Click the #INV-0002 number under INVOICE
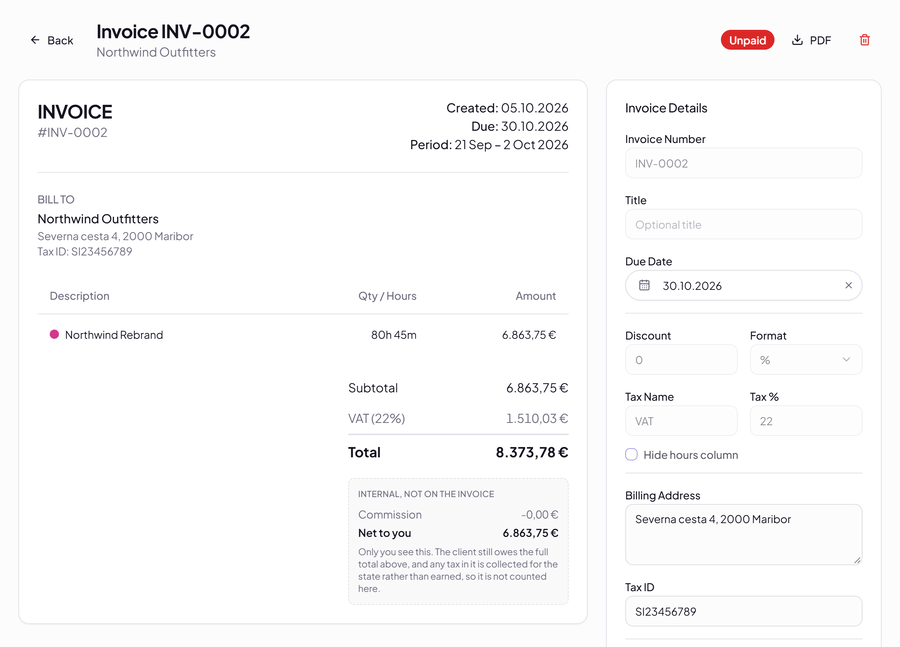900x647 pixels. [x=72, y=133]
